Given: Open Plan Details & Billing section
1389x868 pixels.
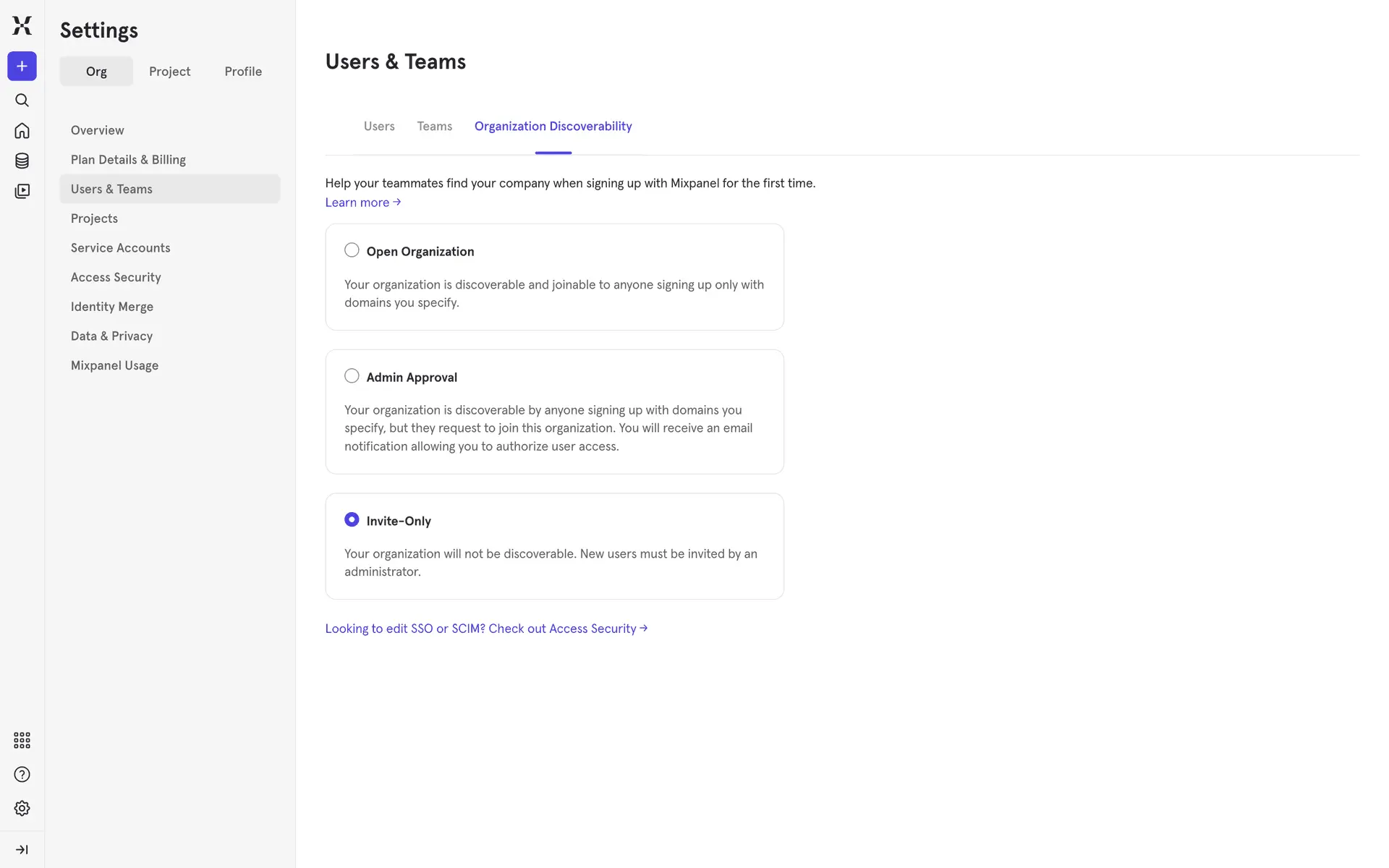Looking at the screenshot, I should [128, 160].
